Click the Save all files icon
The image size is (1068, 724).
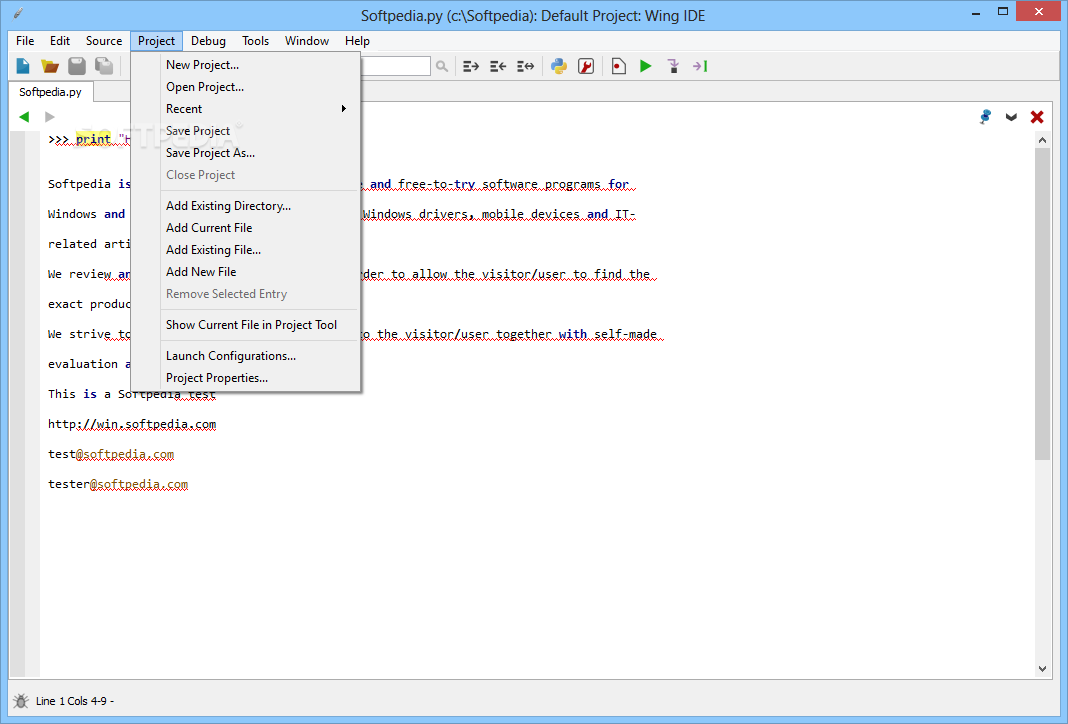(x=104, y=66)
